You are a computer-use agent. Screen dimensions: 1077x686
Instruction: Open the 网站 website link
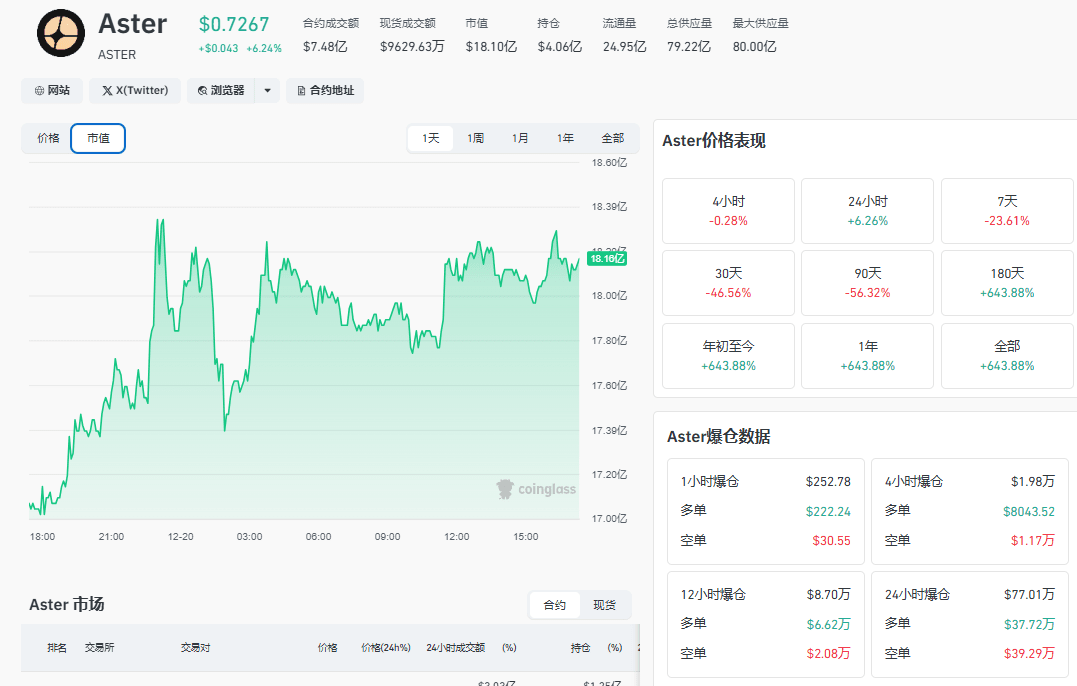52,91
